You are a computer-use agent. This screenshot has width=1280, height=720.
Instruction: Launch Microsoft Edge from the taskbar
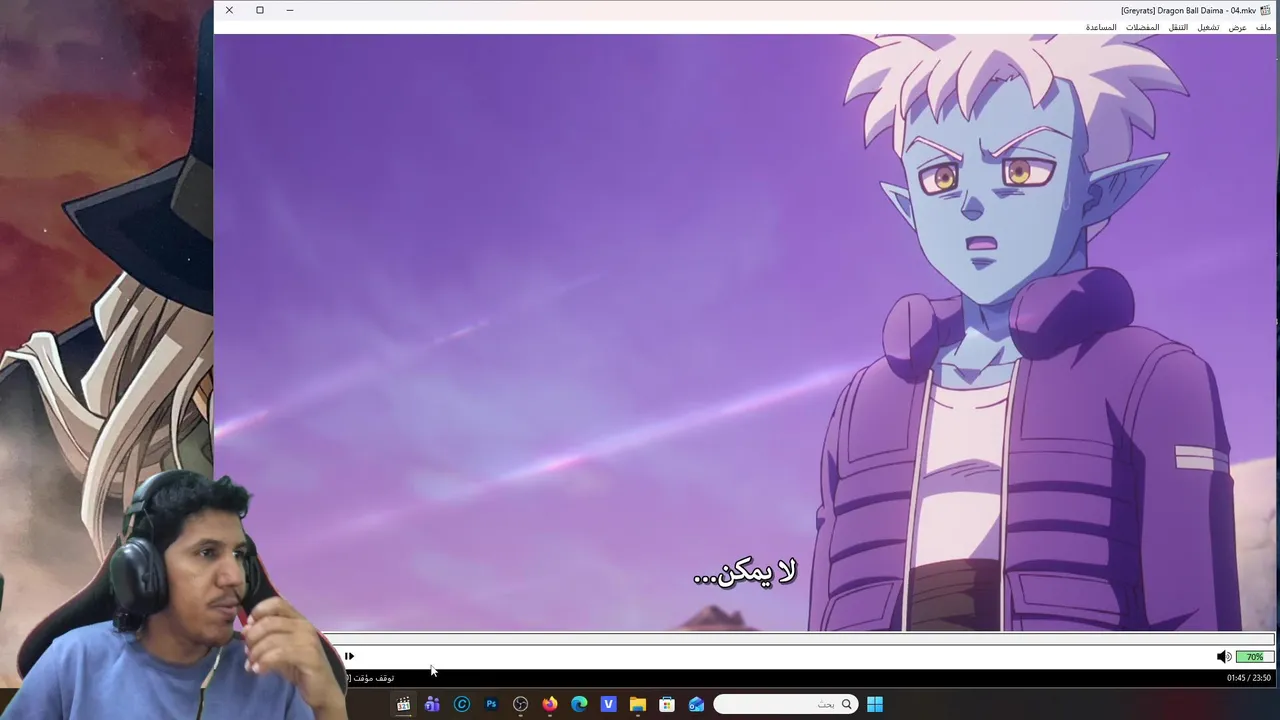tap(579, 704)
